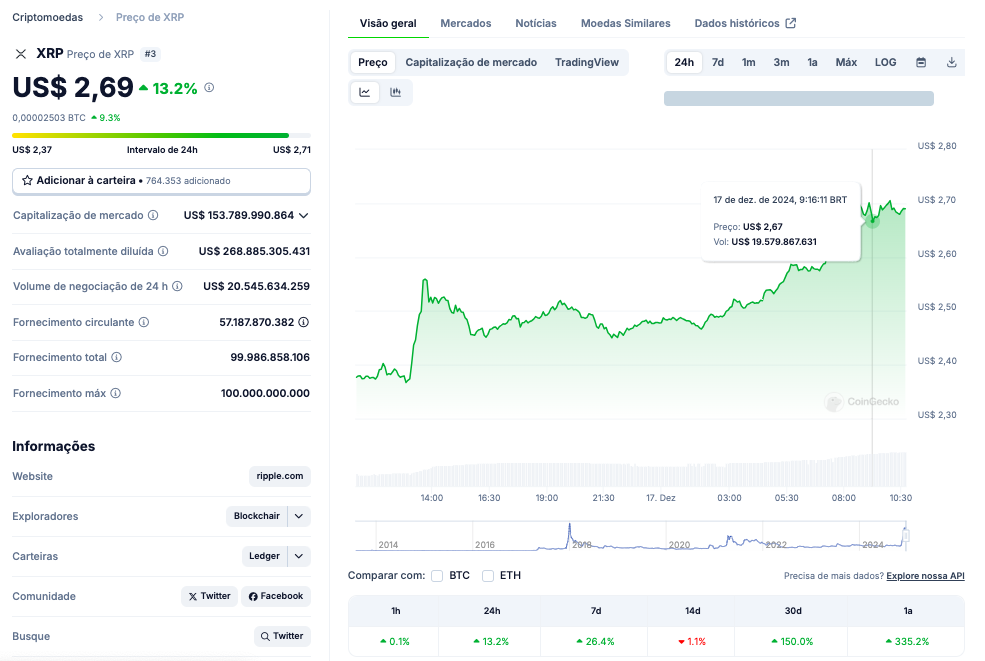
Task: Switch chart to TradingView
Action: pos(587,62)
